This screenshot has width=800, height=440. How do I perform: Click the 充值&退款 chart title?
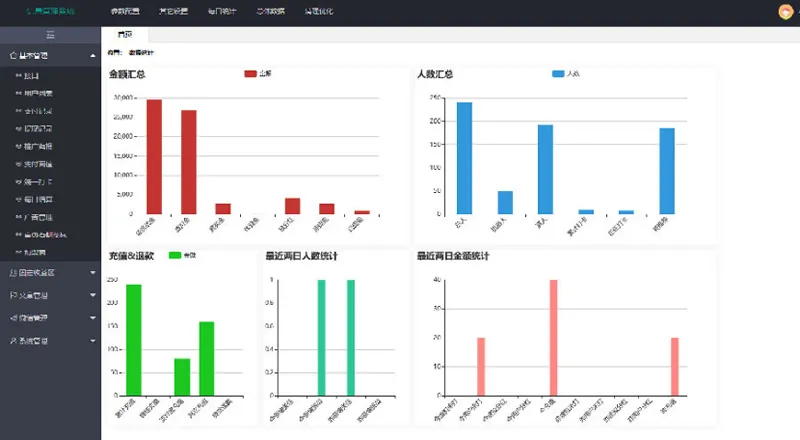(131, 256)
